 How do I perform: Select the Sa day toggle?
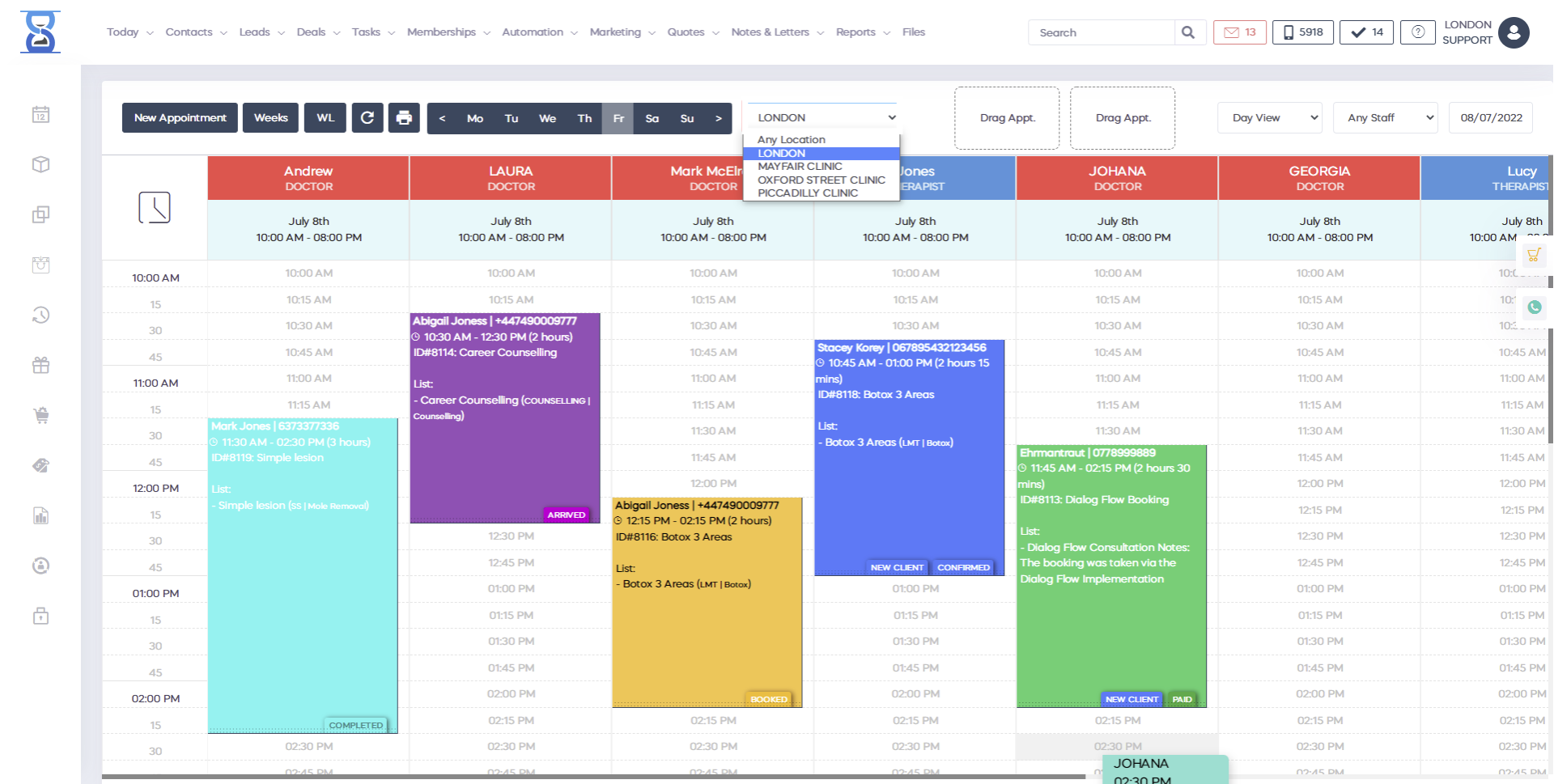[652, 118]
